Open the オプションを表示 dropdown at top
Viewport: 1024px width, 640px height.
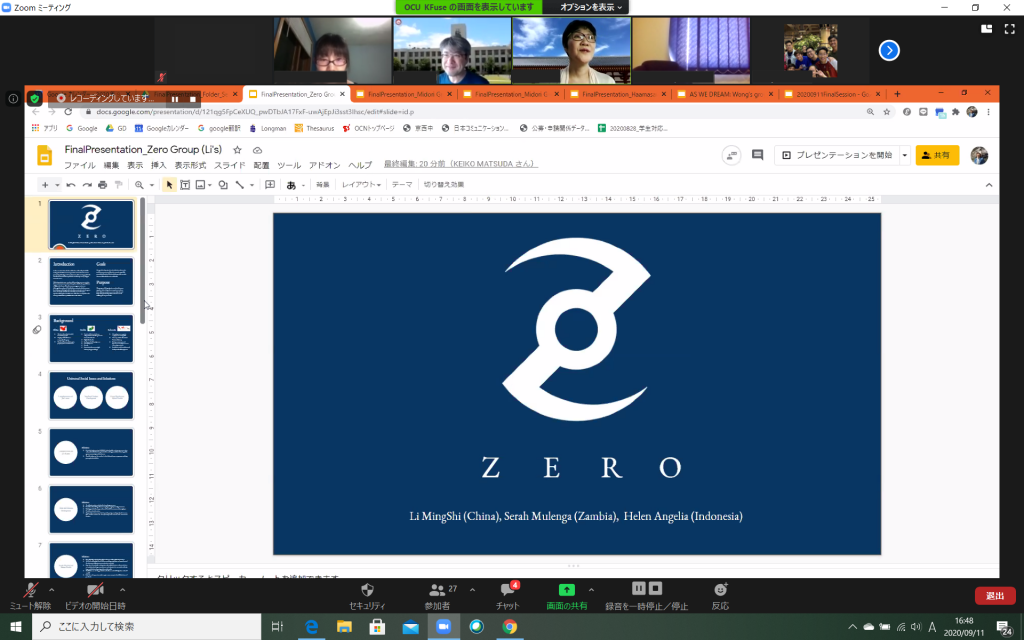tap(591, 7)
